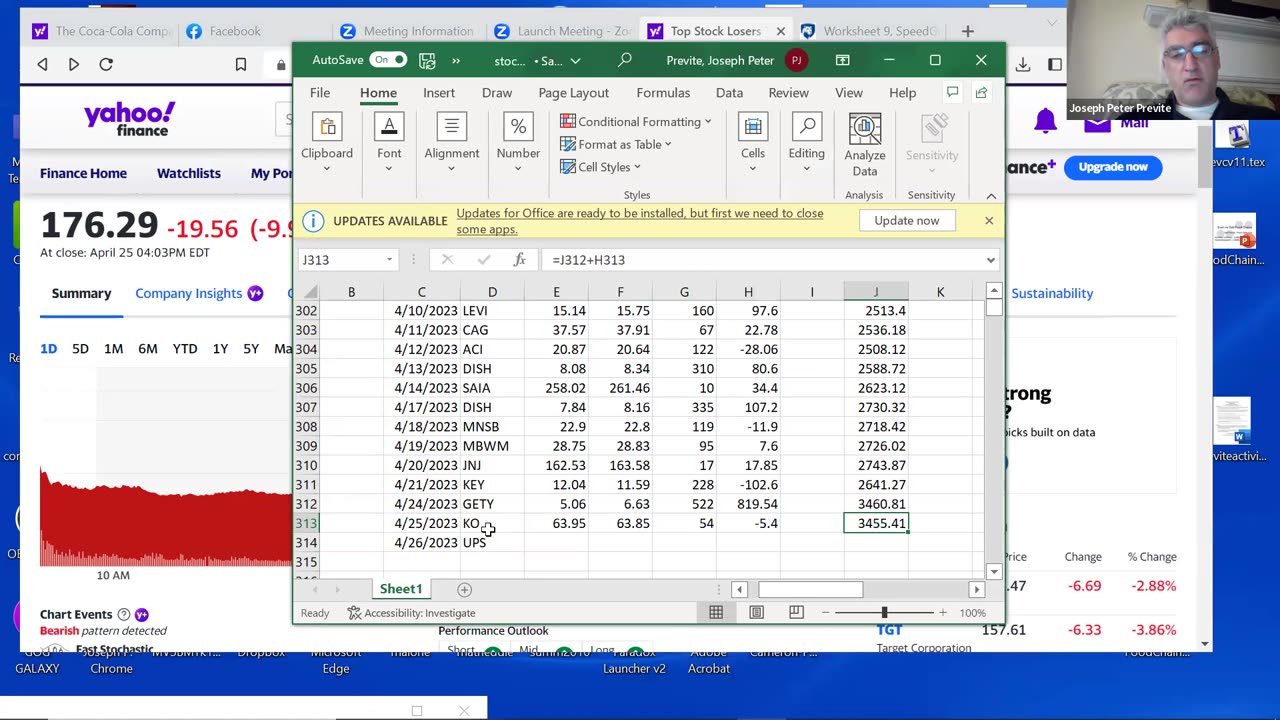Switch to the Review ribbon tab
Image resolution: width=1280 pixels, height=720 pixels.
point(789,93)
